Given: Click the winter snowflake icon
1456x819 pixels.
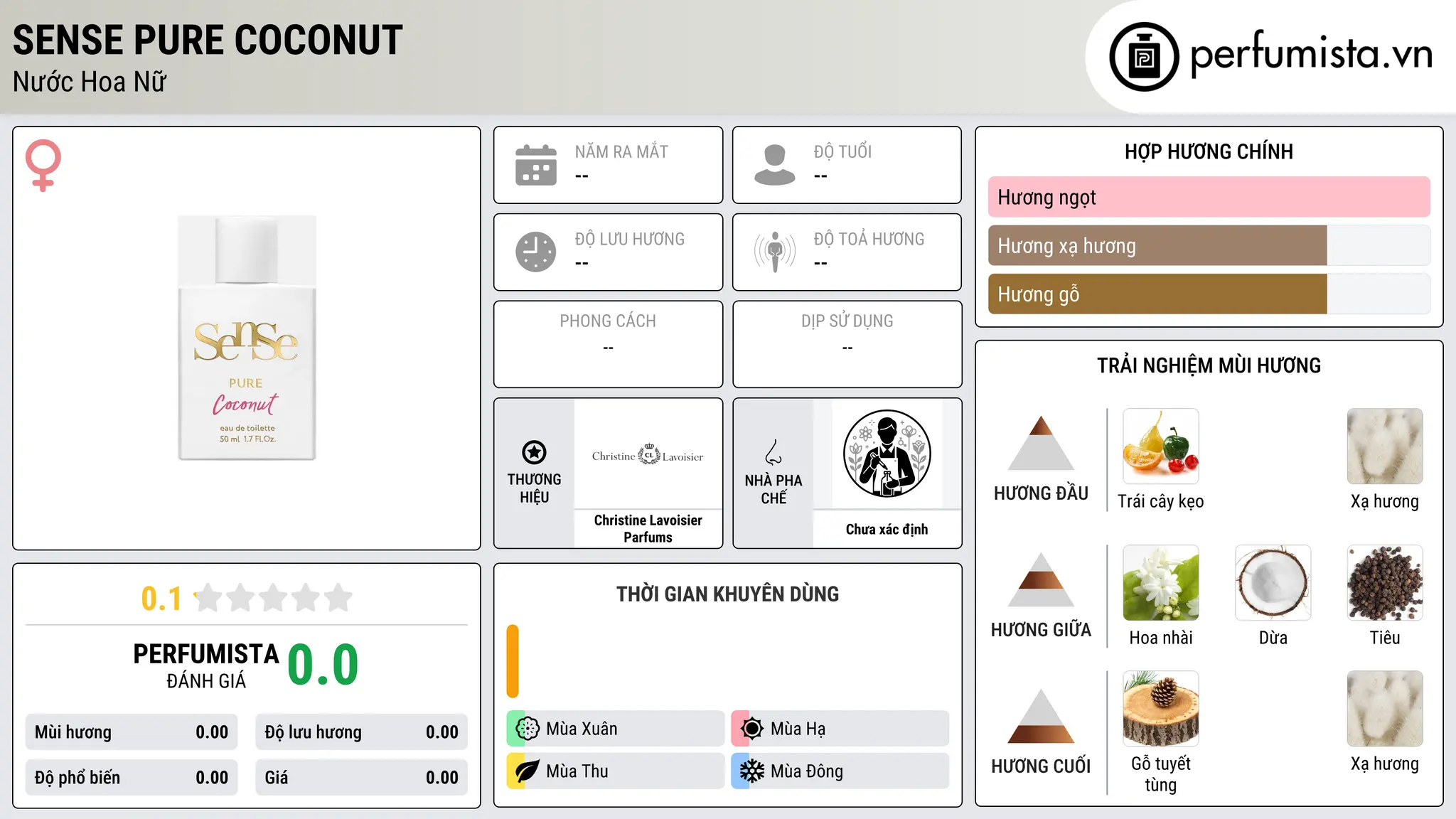Looking at the screenshot, I should (x=752, y=771).
